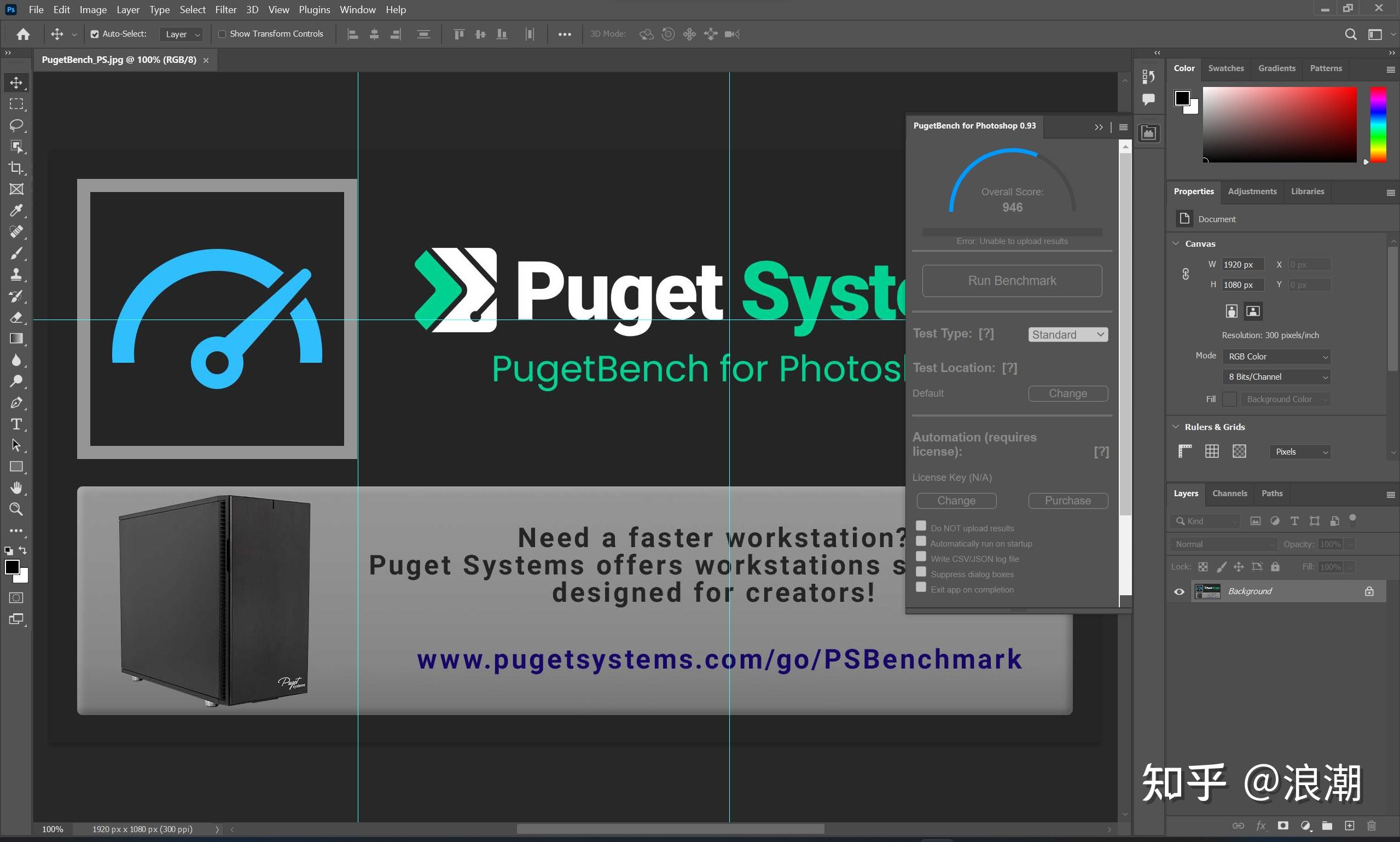The image size is (1400, 842).
Task: Select the Crop tool
Action: [x=16, y=168]
